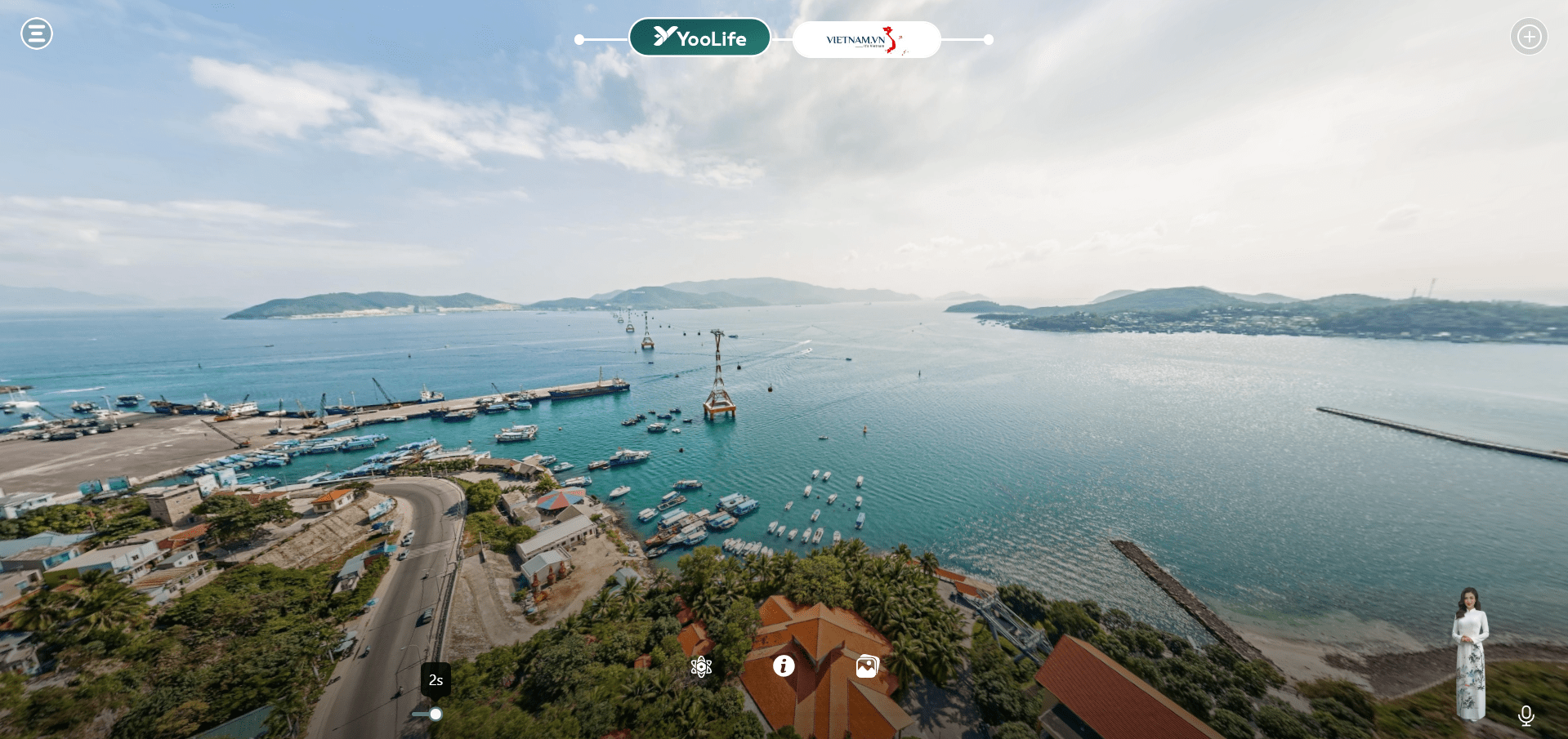Click the long jetty on the right
Viewport: 1568px width, 739px height.
[1438, 434]
